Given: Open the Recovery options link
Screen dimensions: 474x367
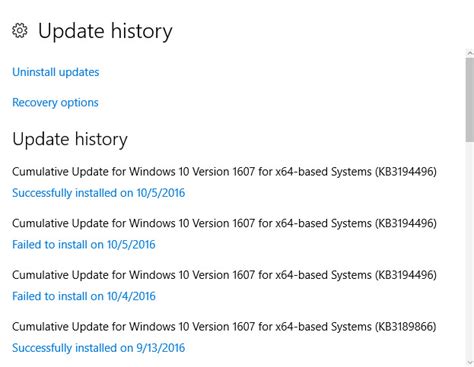Looking at the screenshot, I should pos(55,102).
